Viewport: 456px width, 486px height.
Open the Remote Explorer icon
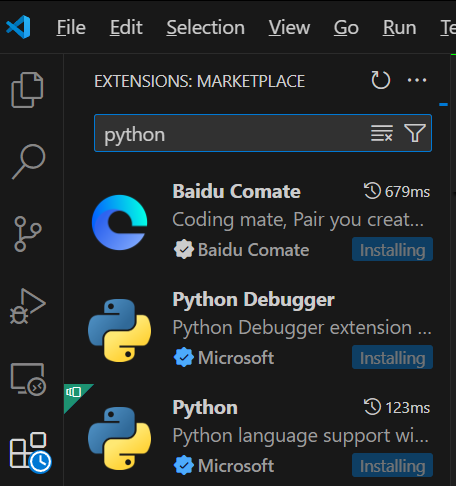click(28, 379)
